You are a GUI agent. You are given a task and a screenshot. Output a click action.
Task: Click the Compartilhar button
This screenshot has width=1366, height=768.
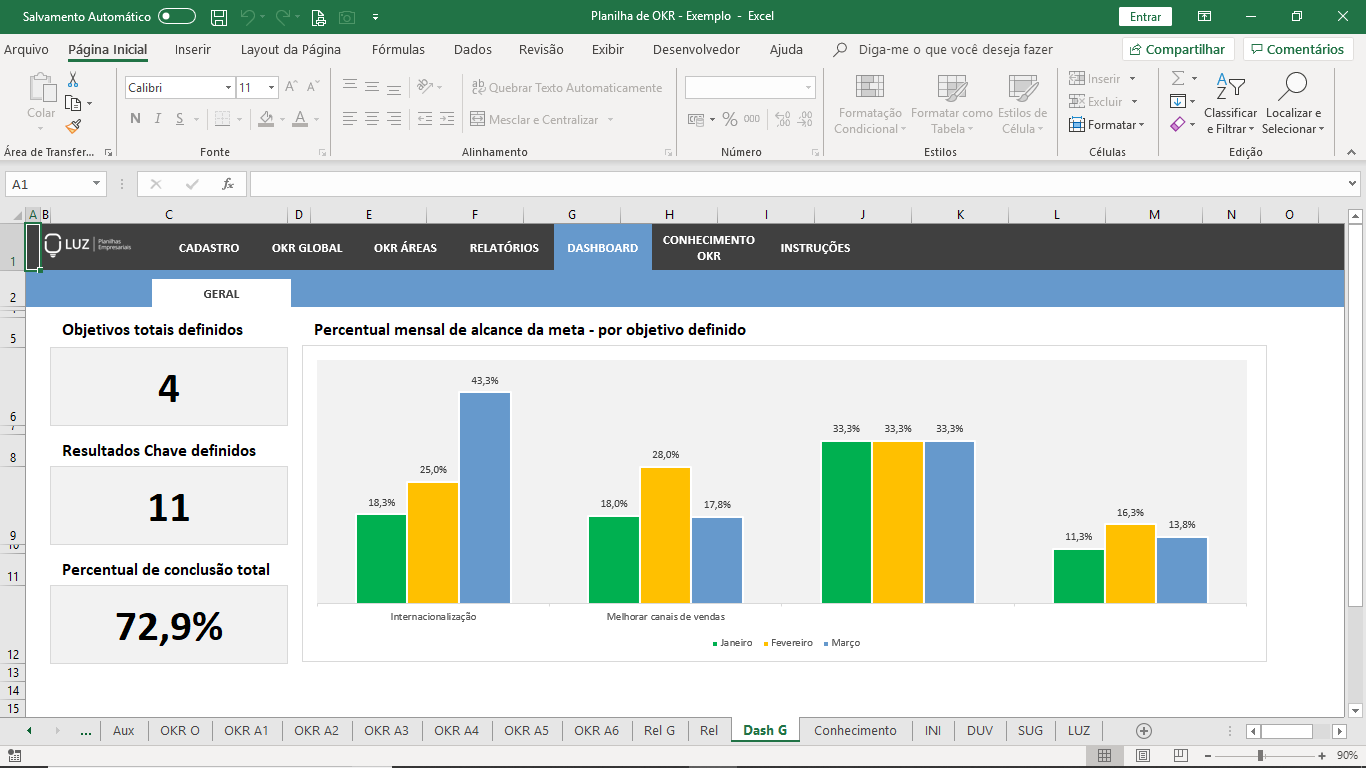tap(1178, 49)
